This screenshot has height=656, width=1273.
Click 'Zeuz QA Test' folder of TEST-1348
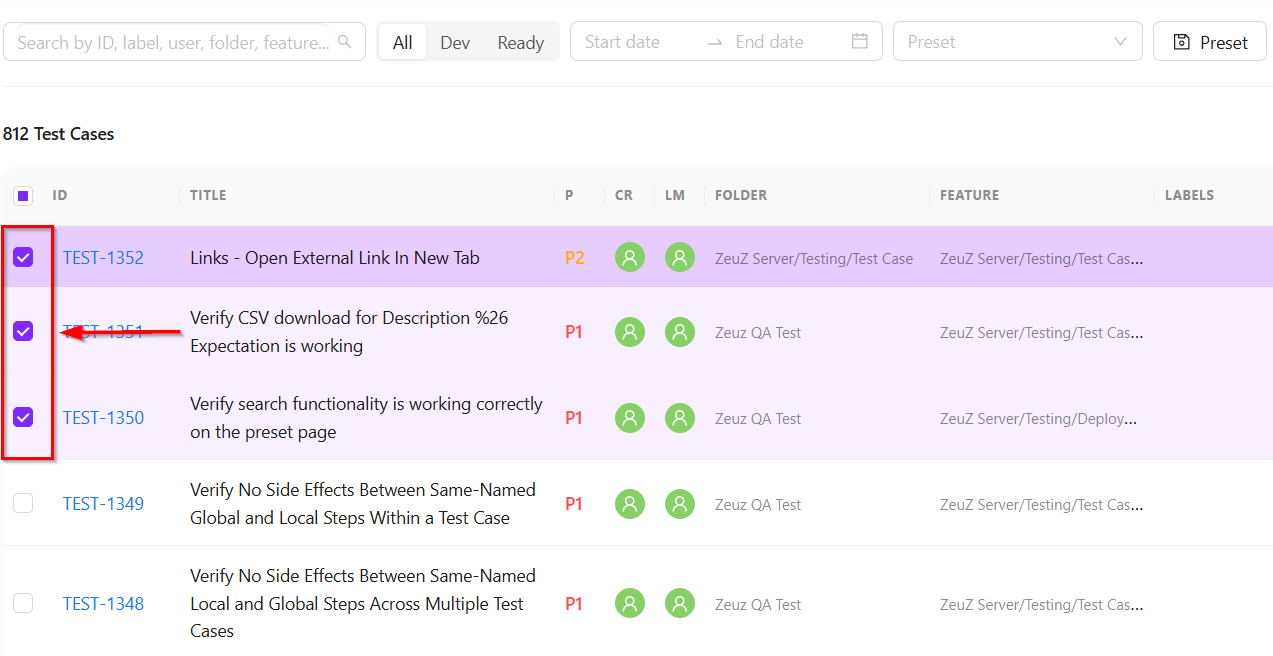[758, 605]
